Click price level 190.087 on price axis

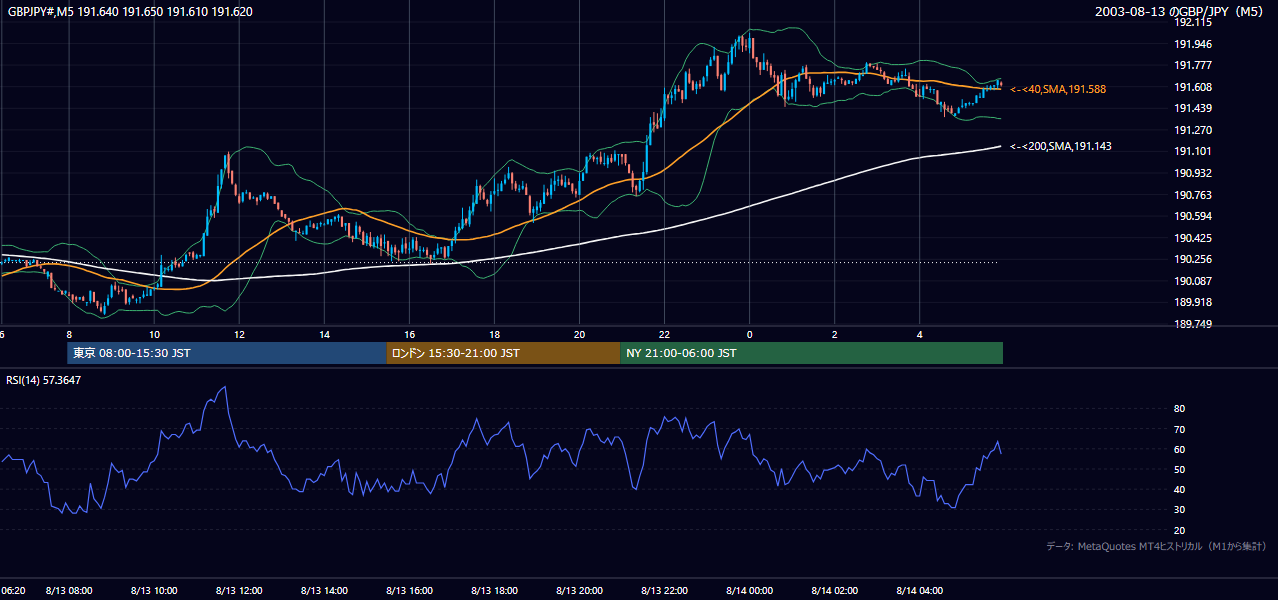click(x=1193, y=281)
